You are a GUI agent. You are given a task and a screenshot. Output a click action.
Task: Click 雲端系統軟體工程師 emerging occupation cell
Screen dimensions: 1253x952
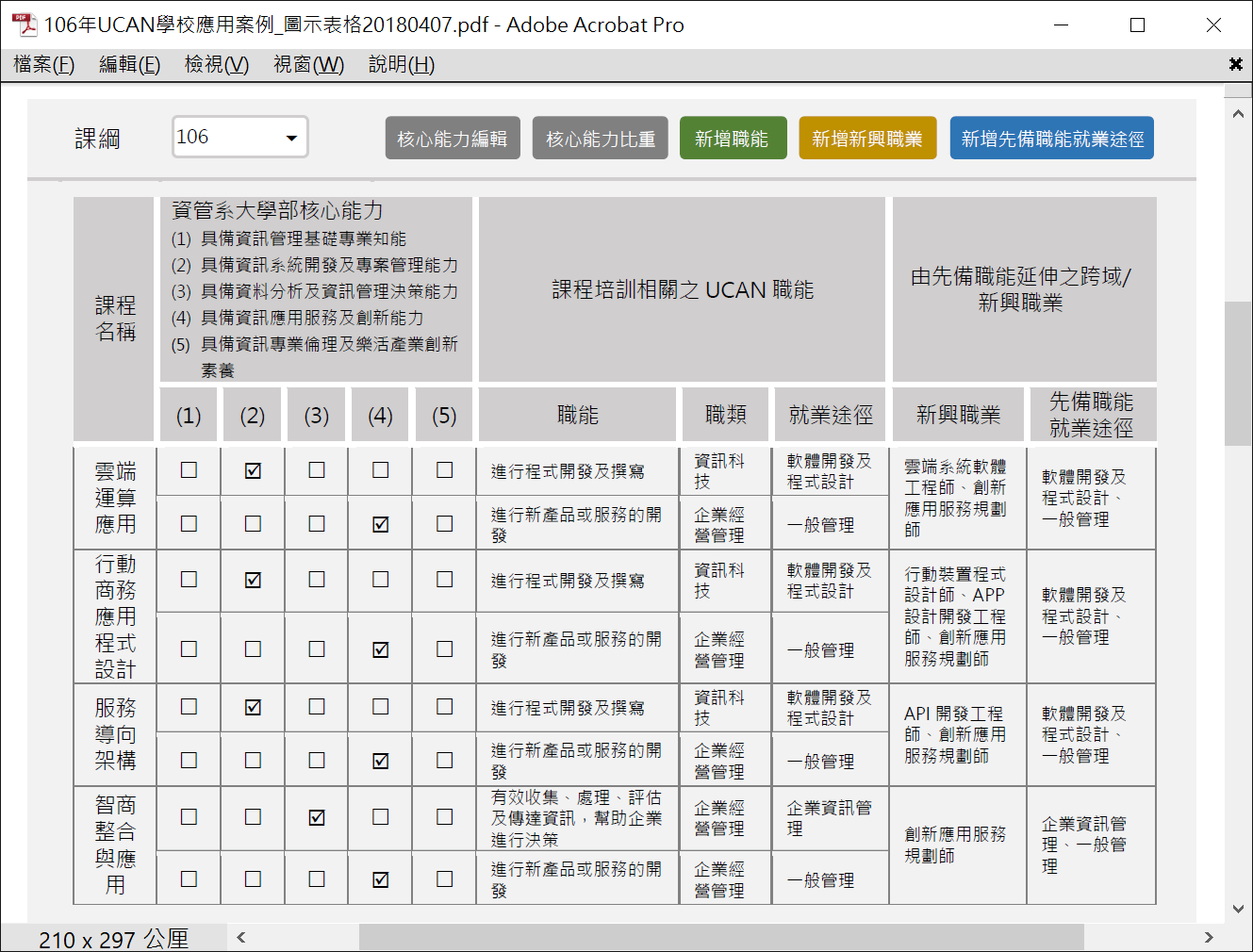[x=956, y=498]
